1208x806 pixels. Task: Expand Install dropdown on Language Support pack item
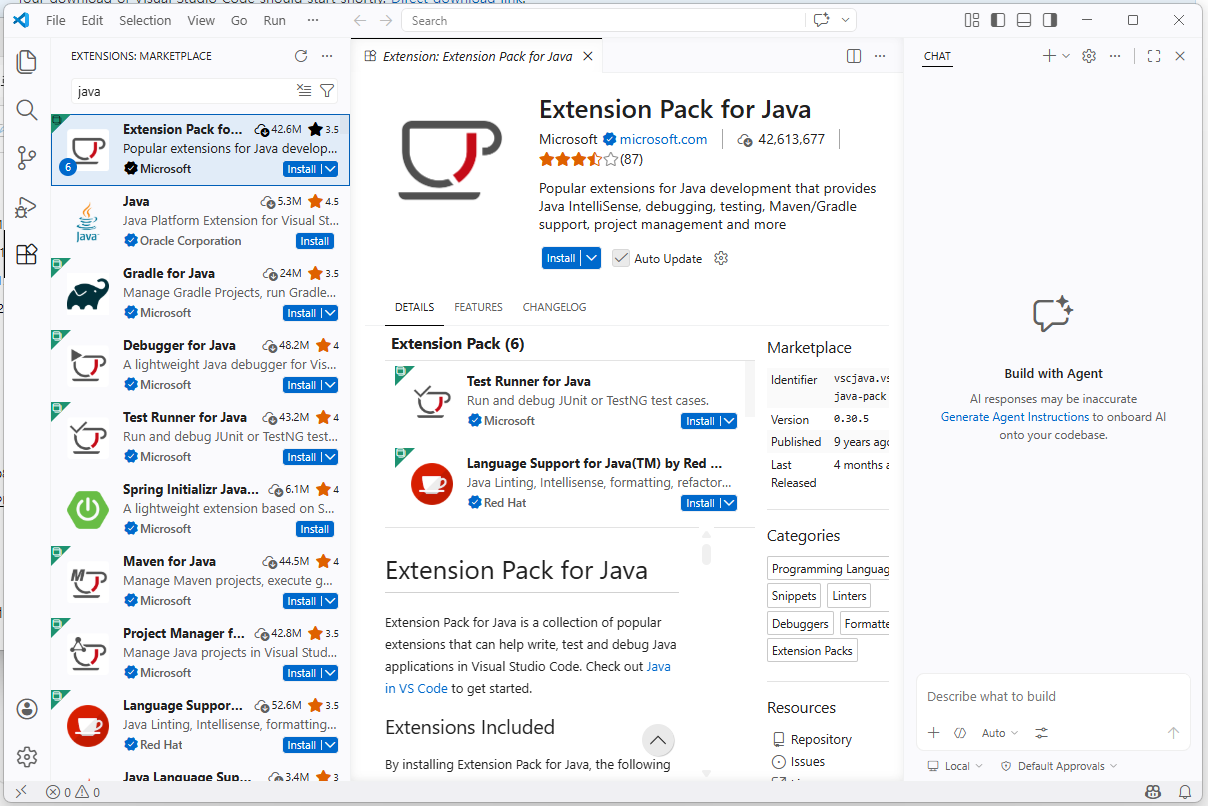click(729, 503)
